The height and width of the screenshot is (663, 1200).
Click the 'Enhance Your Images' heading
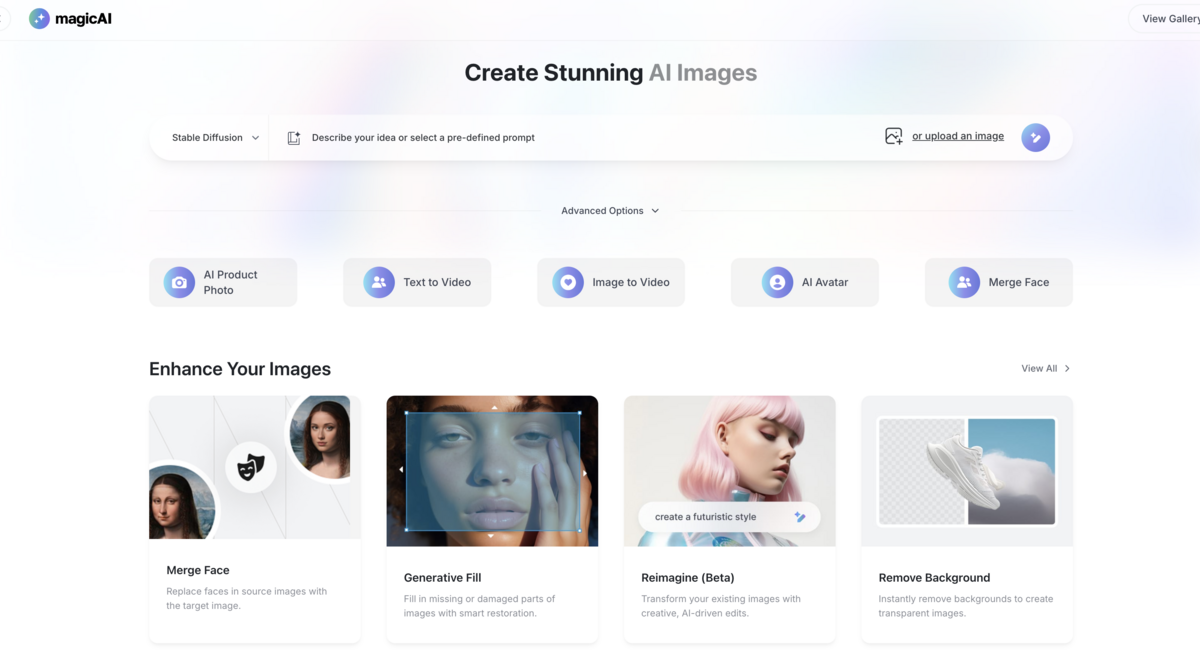(x=240, y=369)
